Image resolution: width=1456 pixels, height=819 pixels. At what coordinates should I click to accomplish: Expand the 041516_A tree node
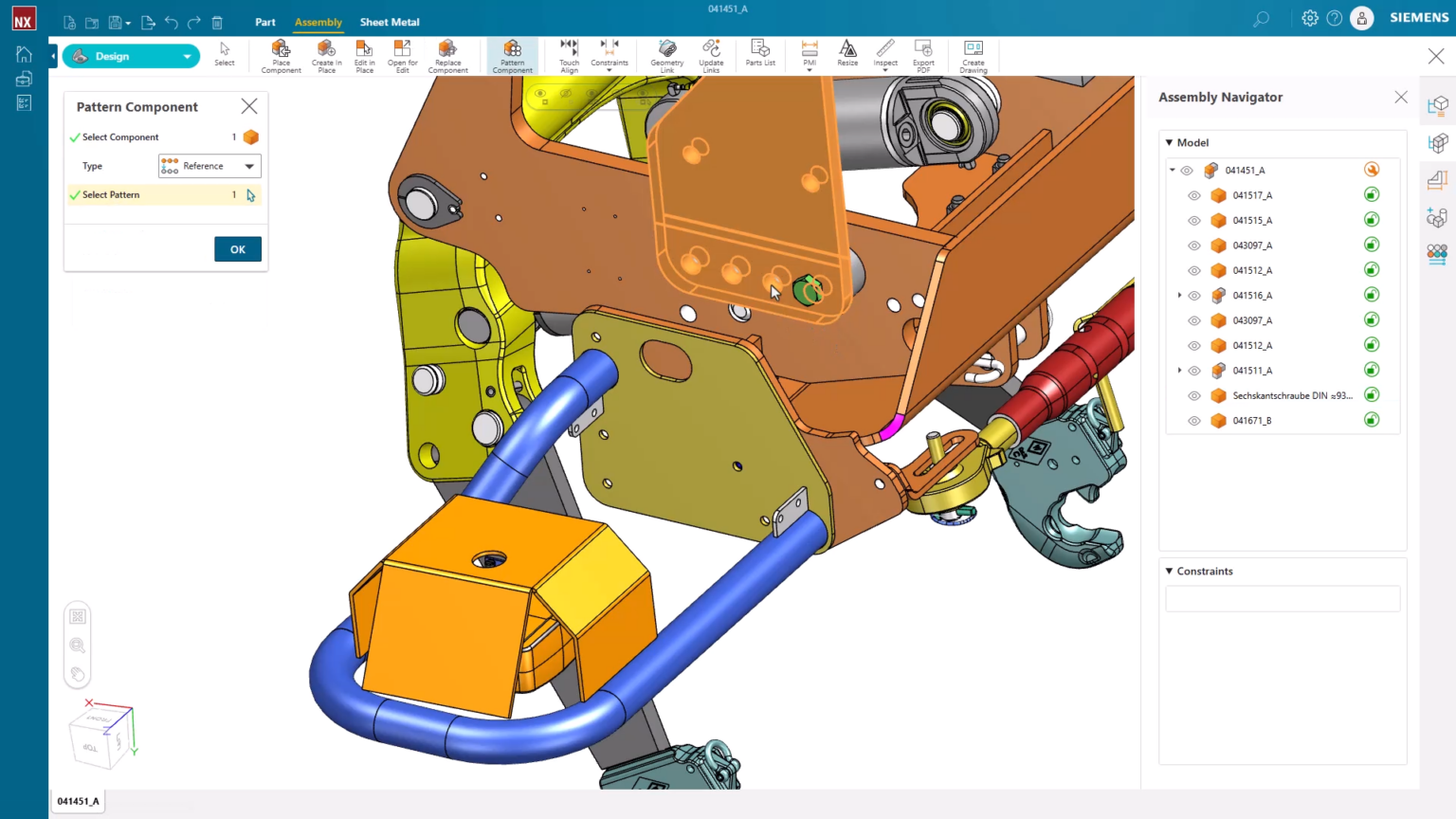point(1178,295)
